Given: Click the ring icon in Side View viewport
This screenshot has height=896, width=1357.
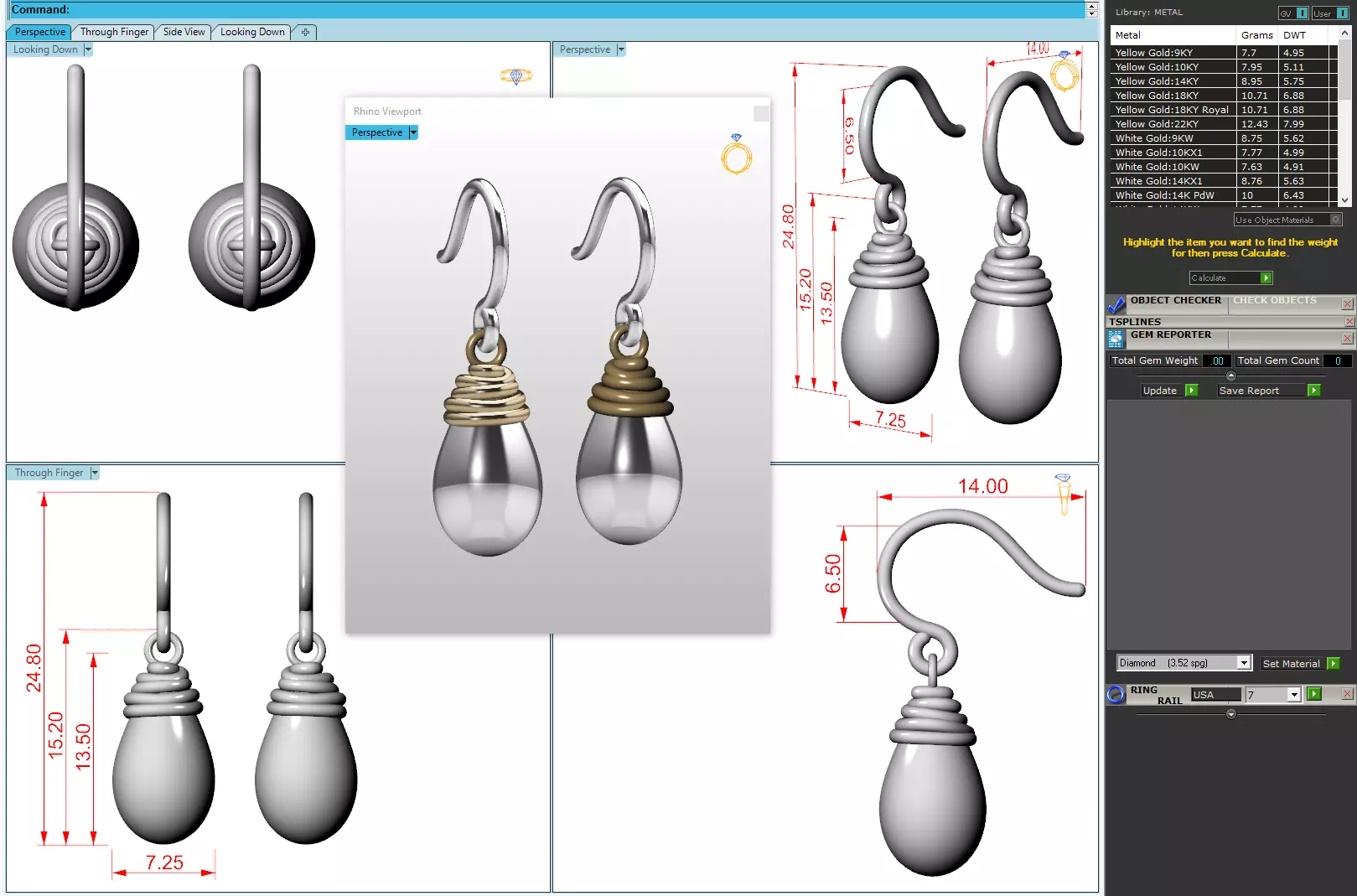Looking at the screenshot, I should click(1064, 494).
